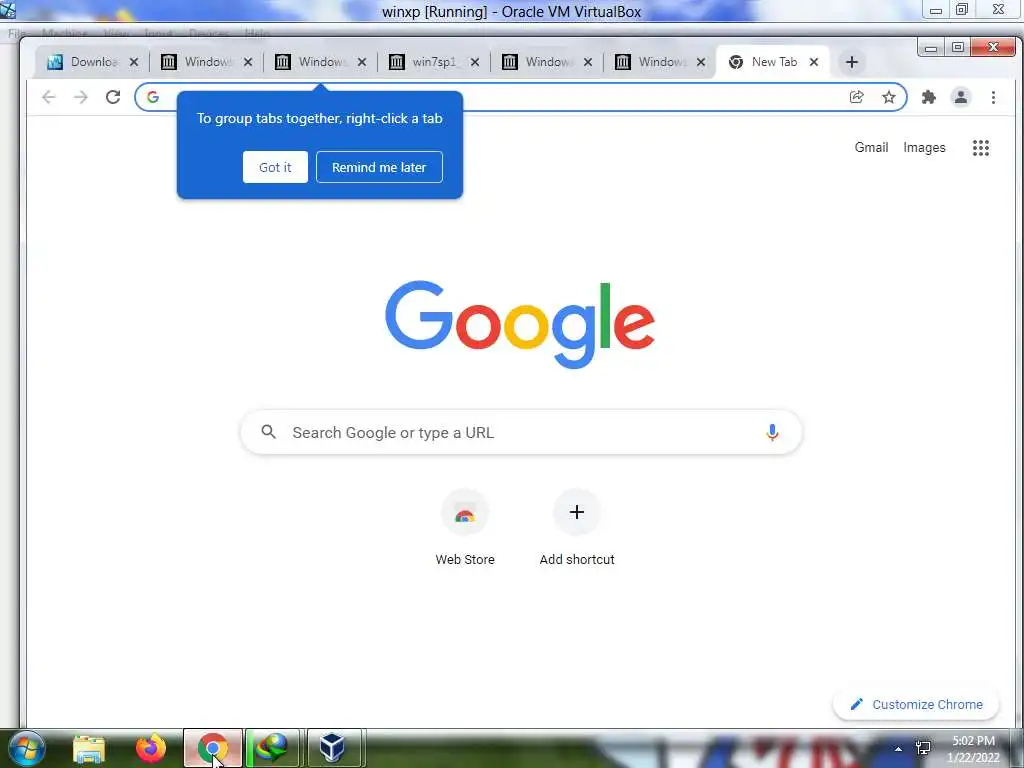The height and width of the screenshot is (768, 1024).
Task: Switch to the win7sp1 tab
Action: 434,62
